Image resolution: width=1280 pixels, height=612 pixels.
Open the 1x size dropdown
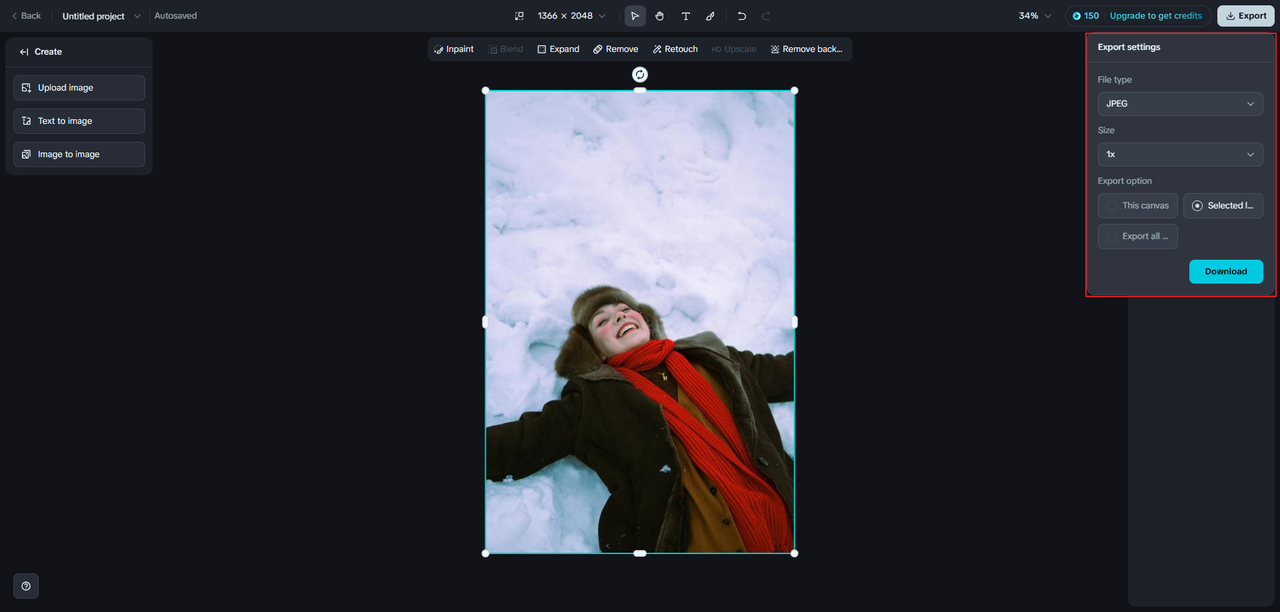tap(1180, 155)
